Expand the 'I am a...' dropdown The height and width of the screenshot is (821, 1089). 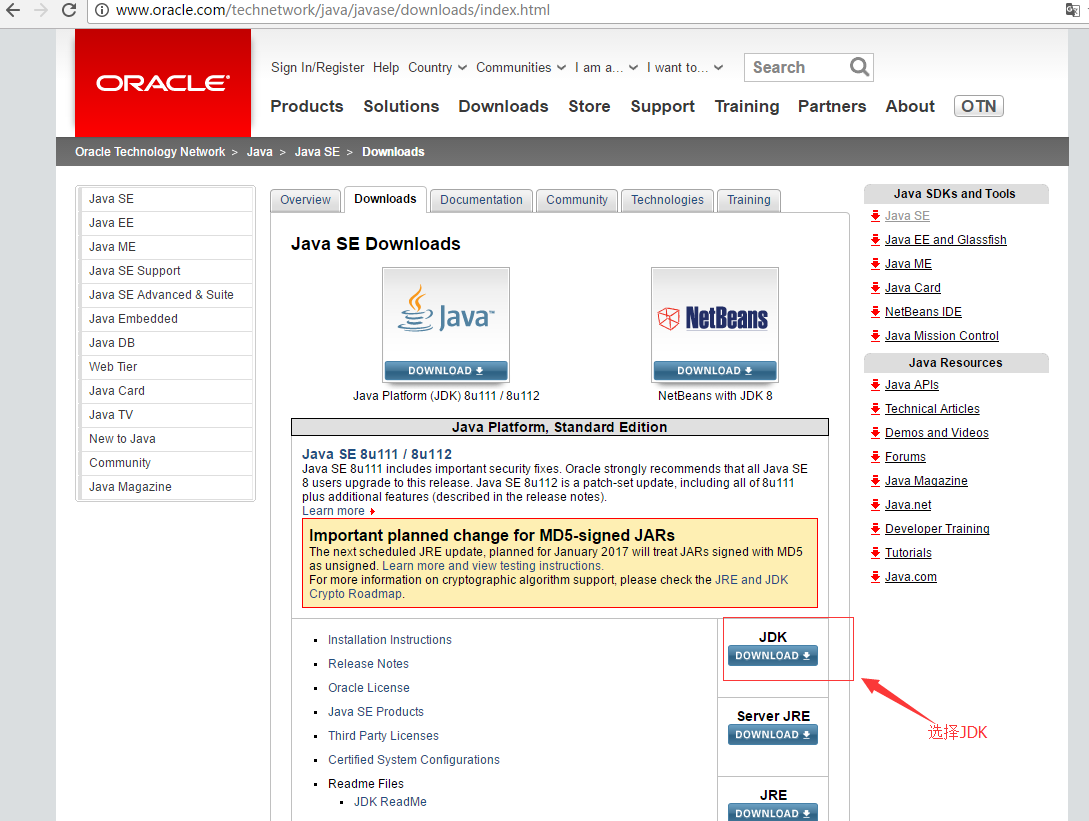[606, 67]
